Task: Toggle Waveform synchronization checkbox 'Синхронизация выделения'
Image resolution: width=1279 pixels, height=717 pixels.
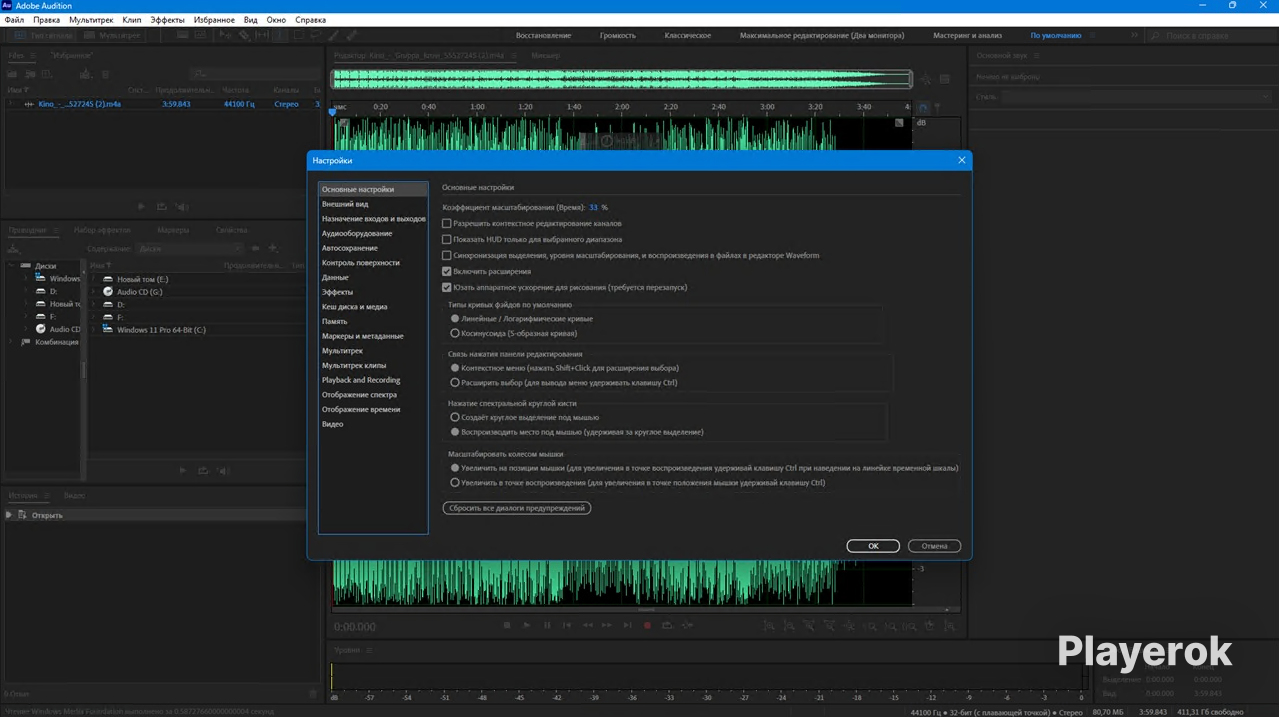Action: (447, 255)
